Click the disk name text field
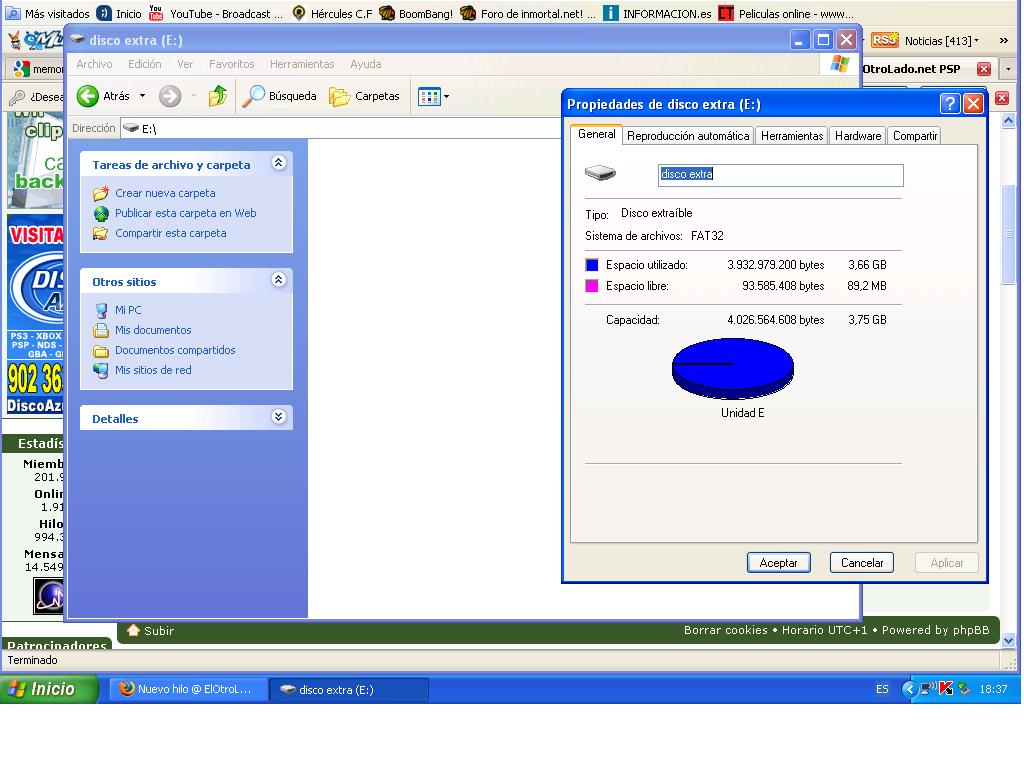 (x=780, y=175)
